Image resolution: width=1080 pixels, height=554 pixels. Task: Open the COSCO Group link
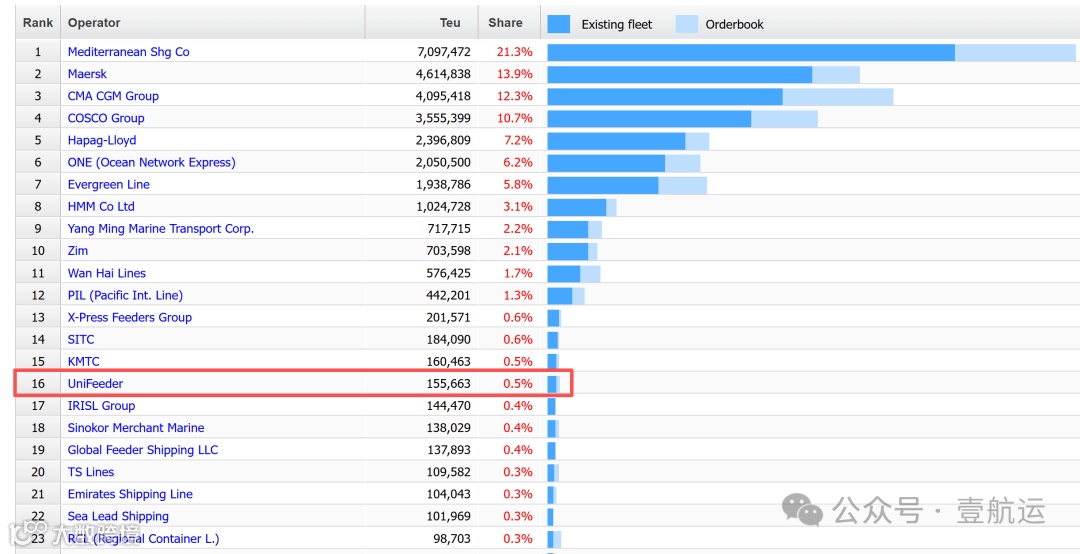106,118
